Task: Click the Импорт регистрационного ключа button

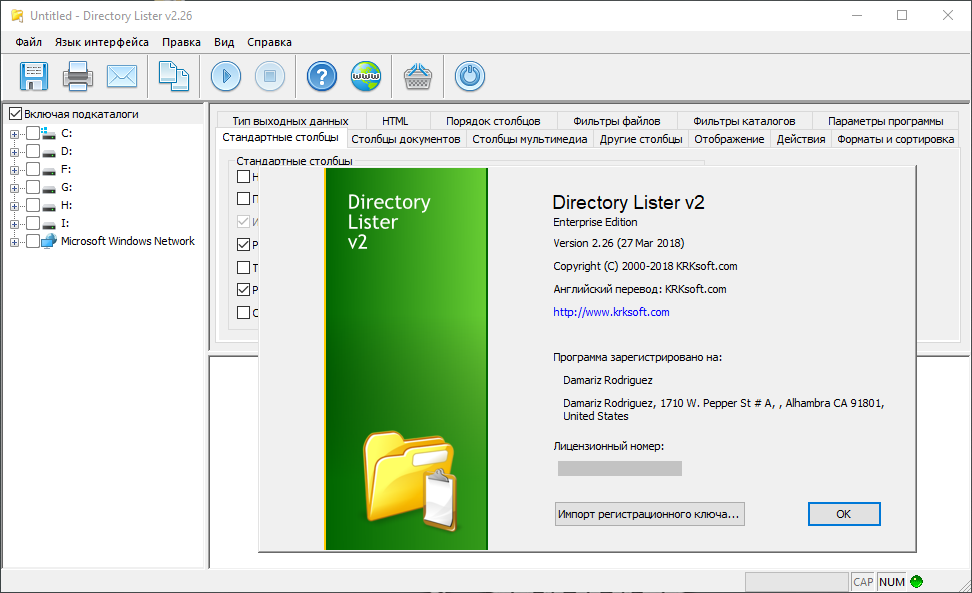Action: [x=649, y=514]
